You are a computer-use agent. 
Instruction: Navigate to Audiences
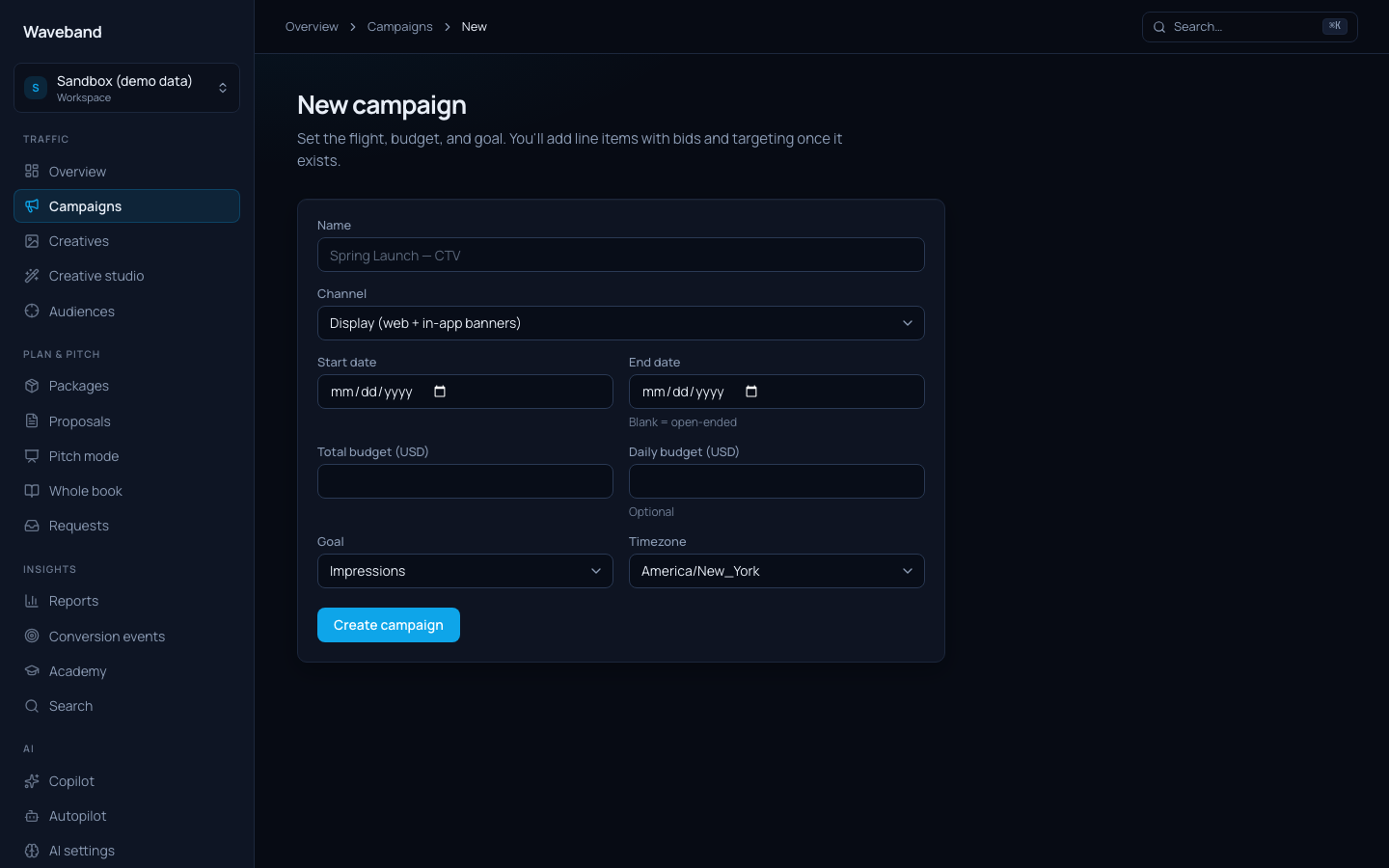126,311
